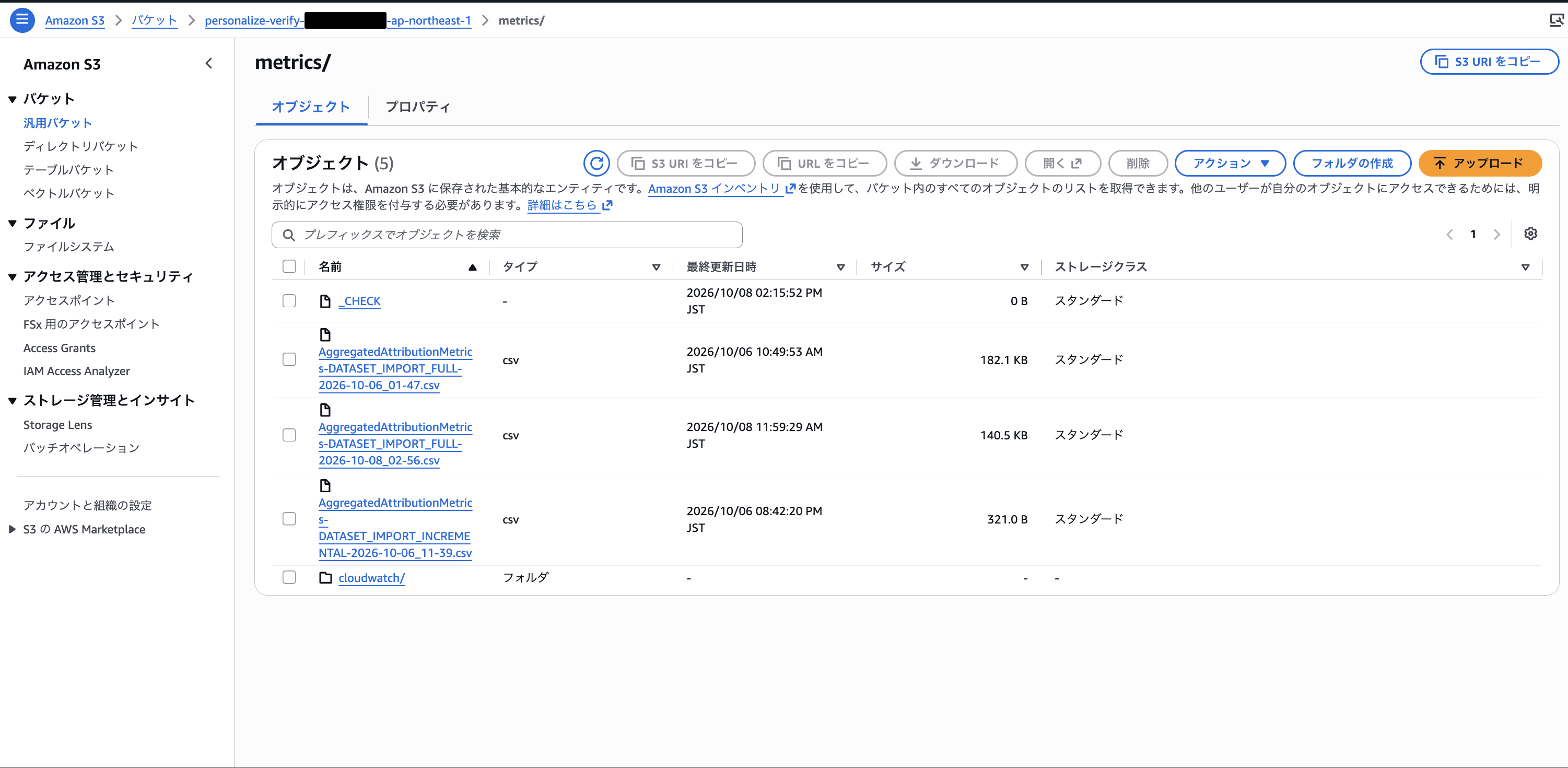
Task: Collapse ストレージ管理とインサイト section
Action: tap(12, 401)
